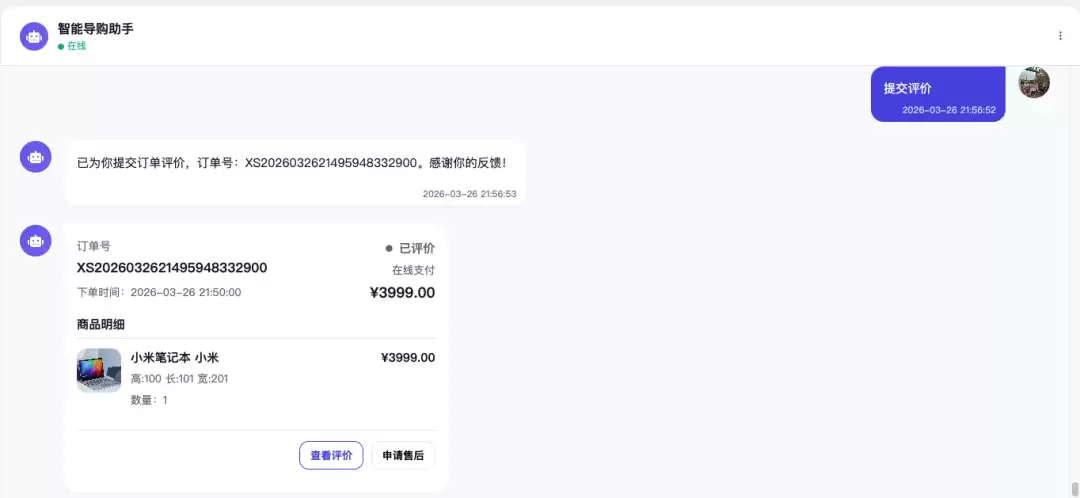Screen dimensions: 1080x498
Task: Click timestamp 2026-03-26 21:56:52 on sent message
Action: pos(949,110)
